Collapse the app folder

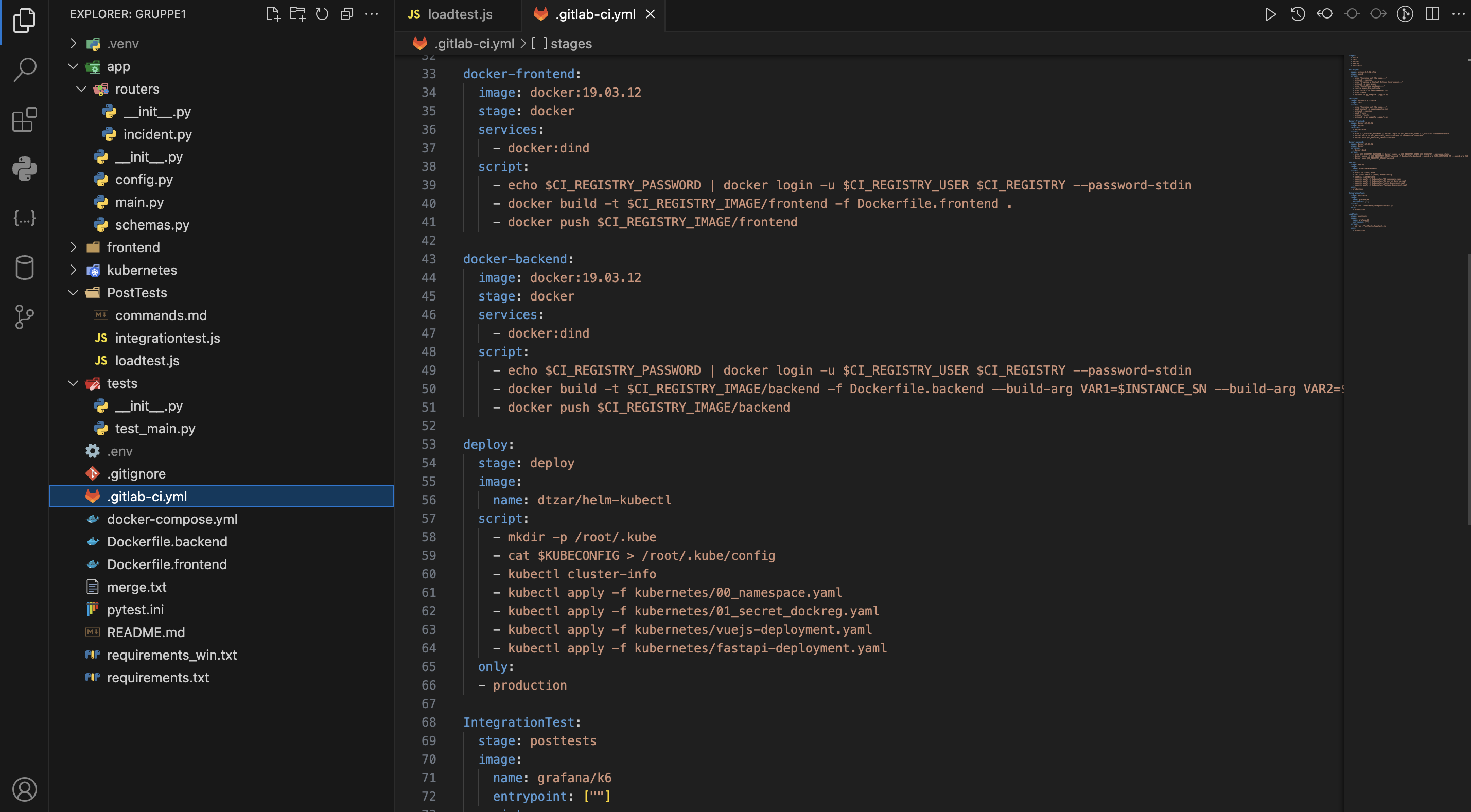tap(73, 66)
